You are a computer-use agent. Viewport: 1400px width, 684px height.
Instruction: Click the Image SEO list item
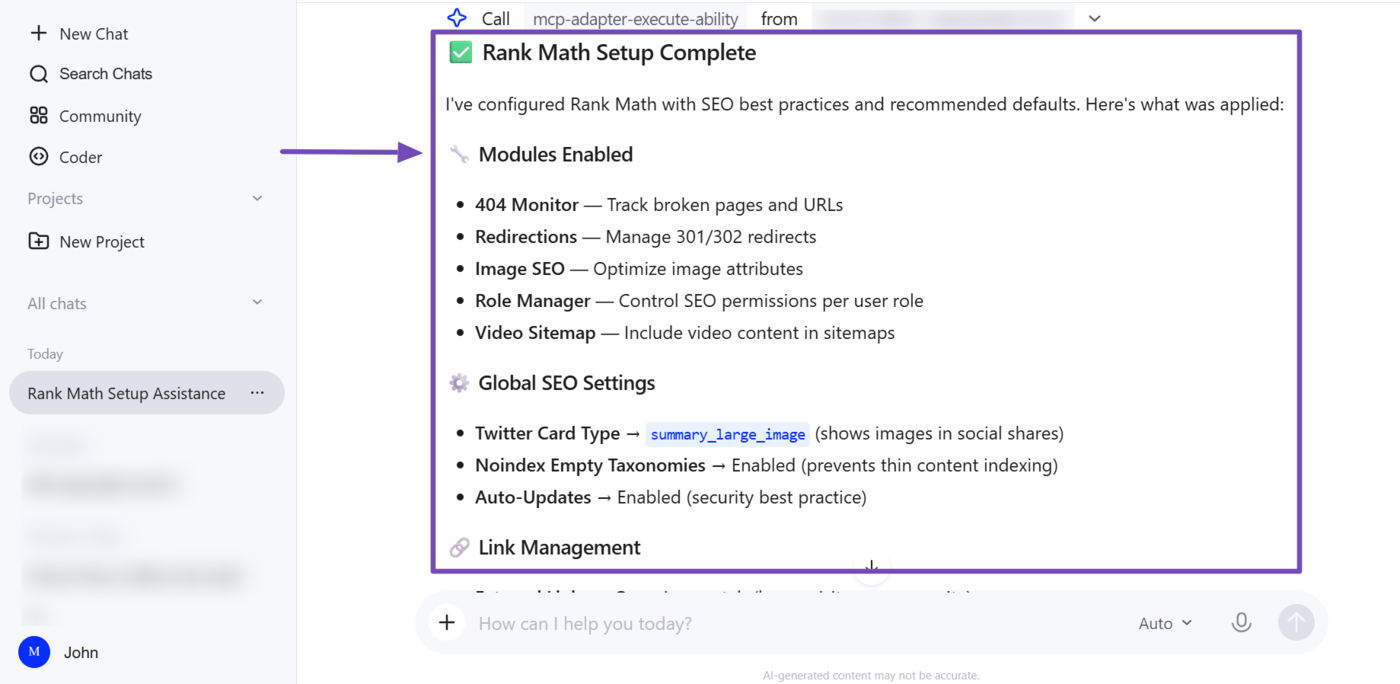coord(639,269)
